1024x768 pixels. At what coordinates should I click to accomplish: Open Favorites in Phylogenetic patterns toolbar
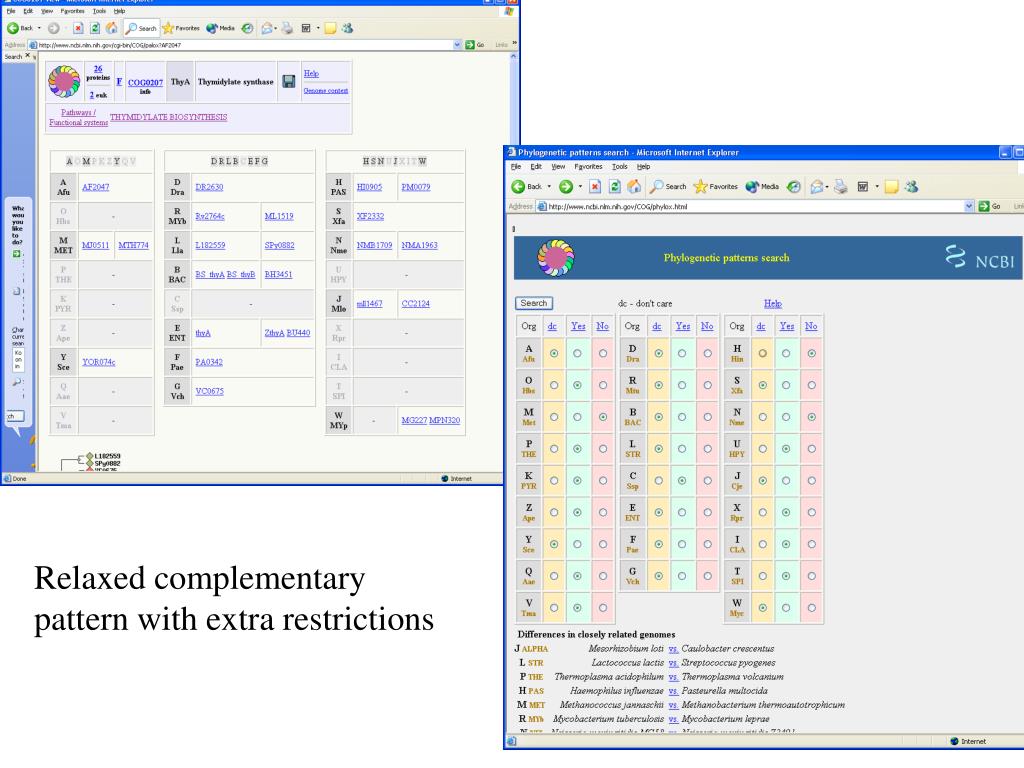click(715, 187)
